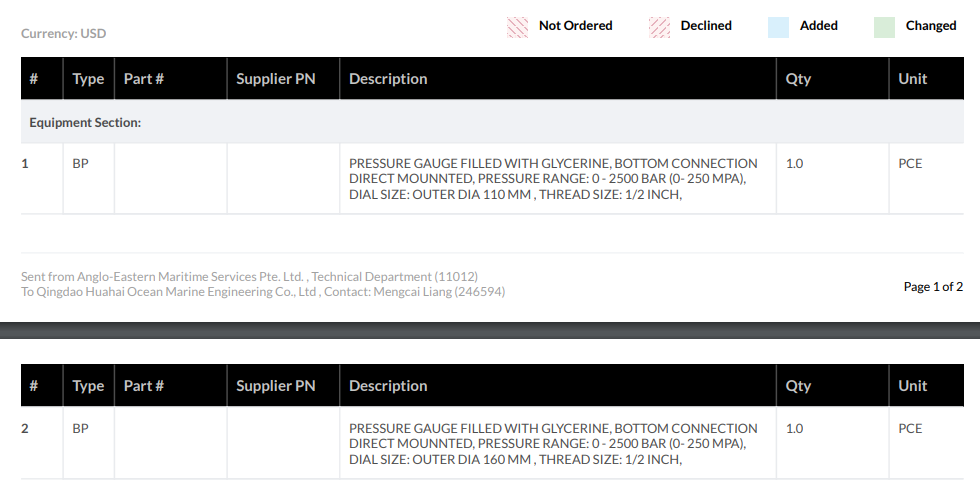This screenshot has width=980, height=485.
Task: Click the PCE unit in row 2
Action: click(x=910, y=428)
